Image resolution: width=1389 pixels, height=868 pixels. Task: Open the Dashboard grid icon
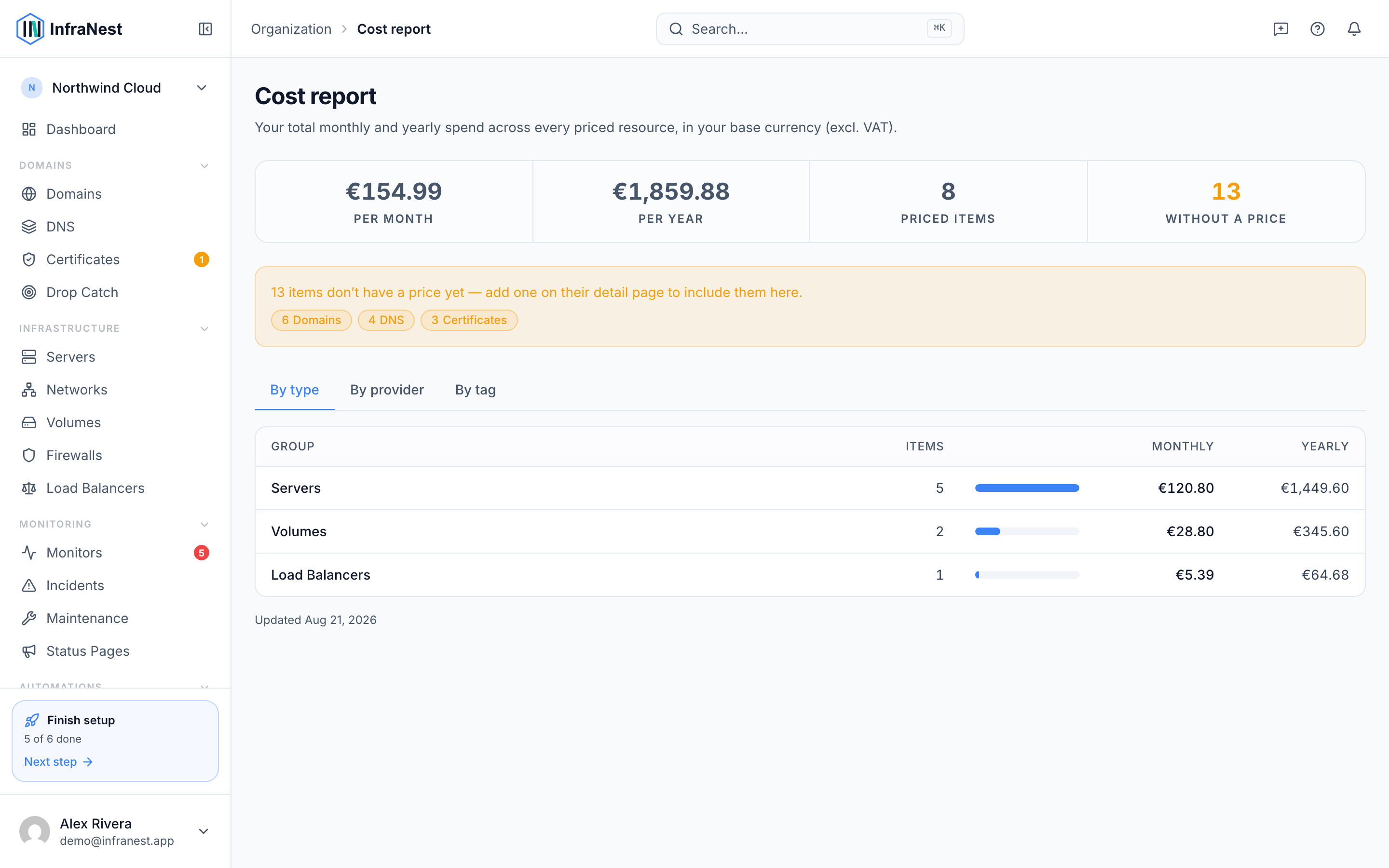click(x=29, y=129)
